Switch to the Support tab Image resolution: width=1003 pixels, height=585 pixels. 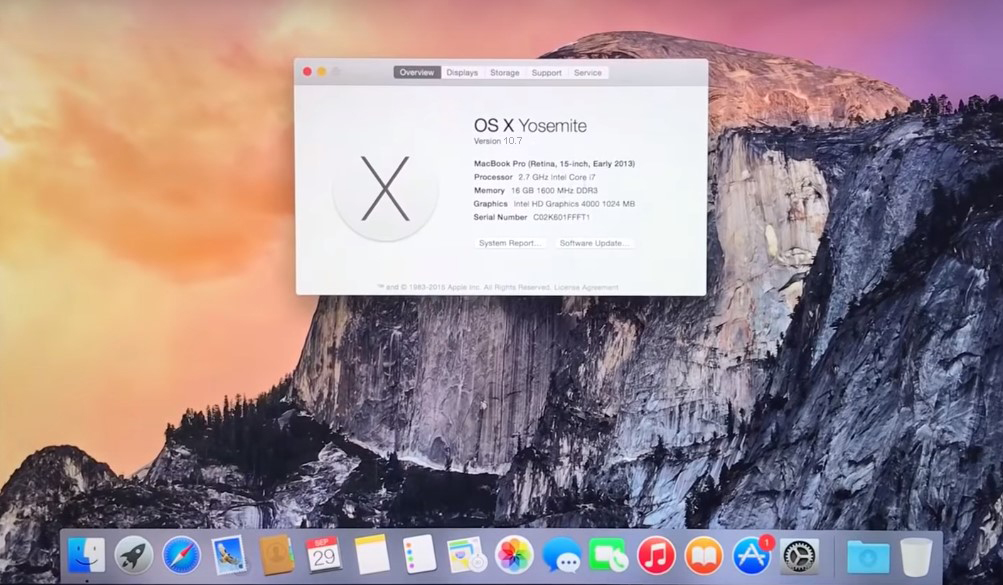[x=546, y=73]
